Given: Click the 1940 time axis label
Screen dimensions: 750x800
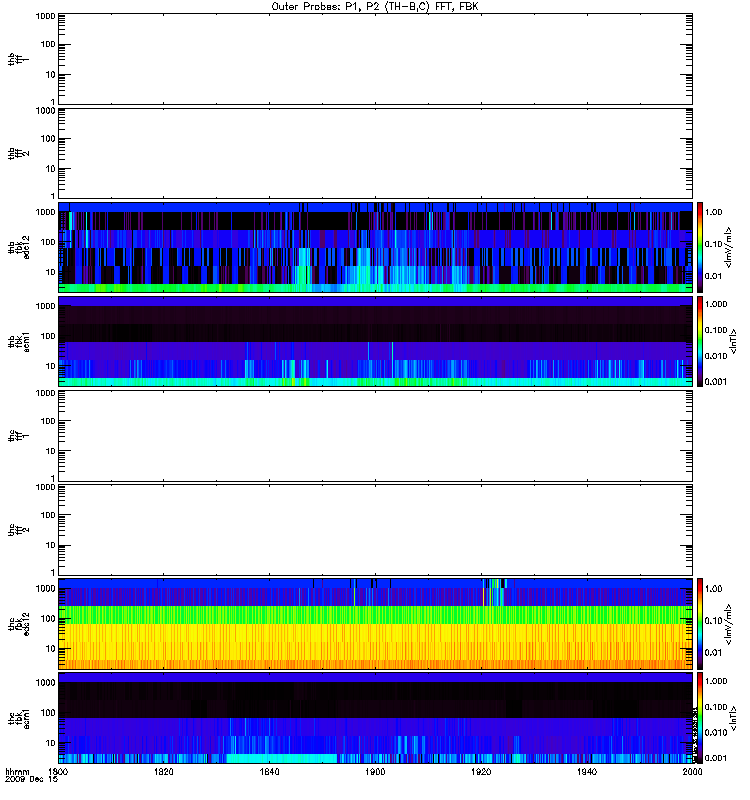Looking at the screenshot, I should tap(587, 771).
